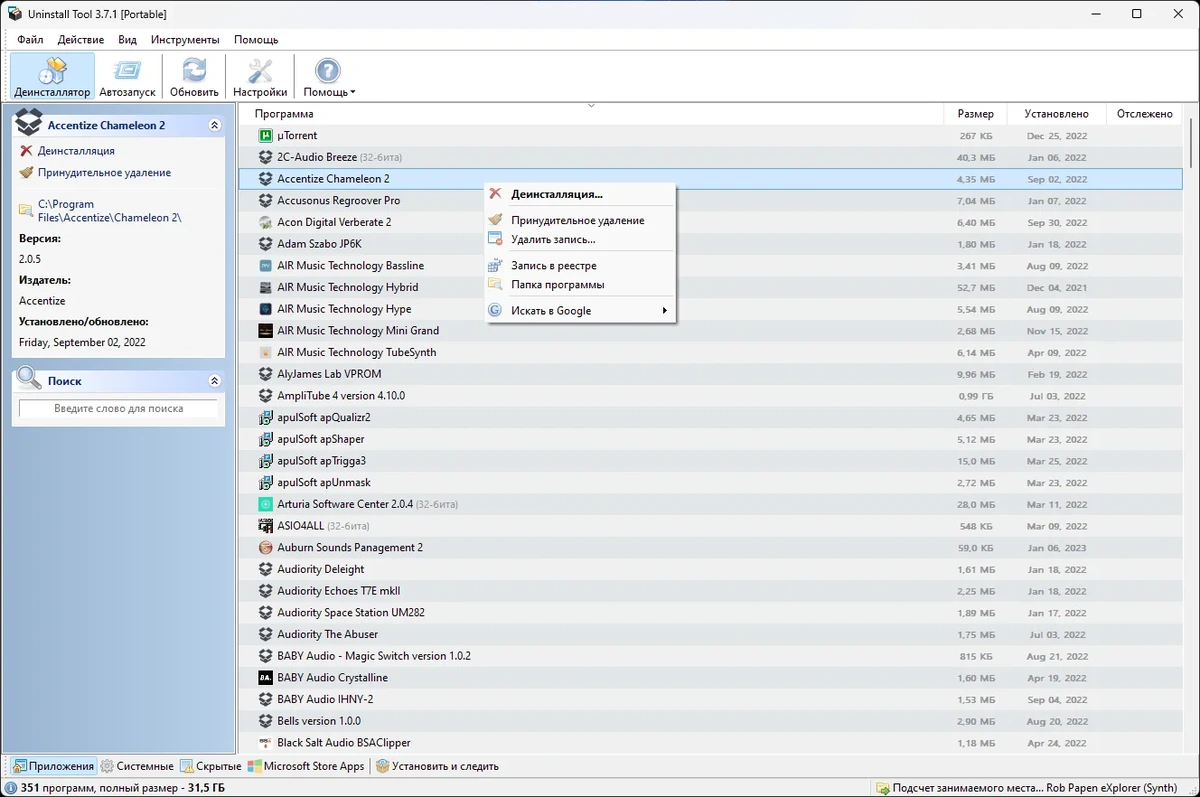Select the apulSoft apTrigga3 entry
This screenshot has width=1200, height=797.
pyautogui.click(x=710, y=461)
